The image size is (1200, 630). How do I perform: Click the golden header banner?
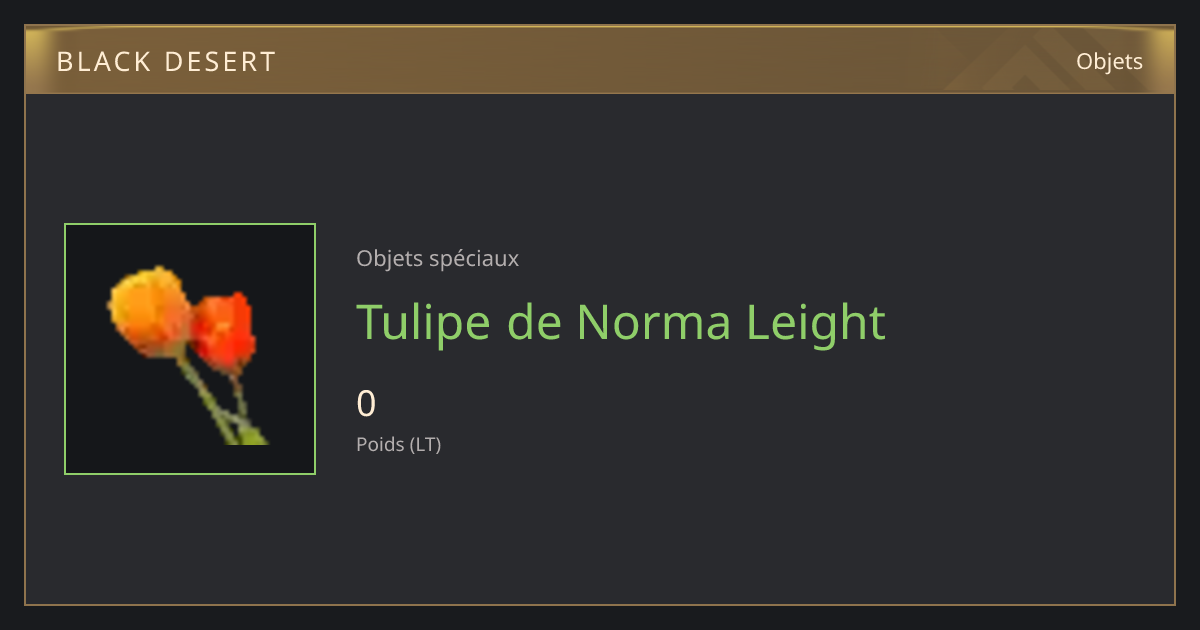(600, 60)
